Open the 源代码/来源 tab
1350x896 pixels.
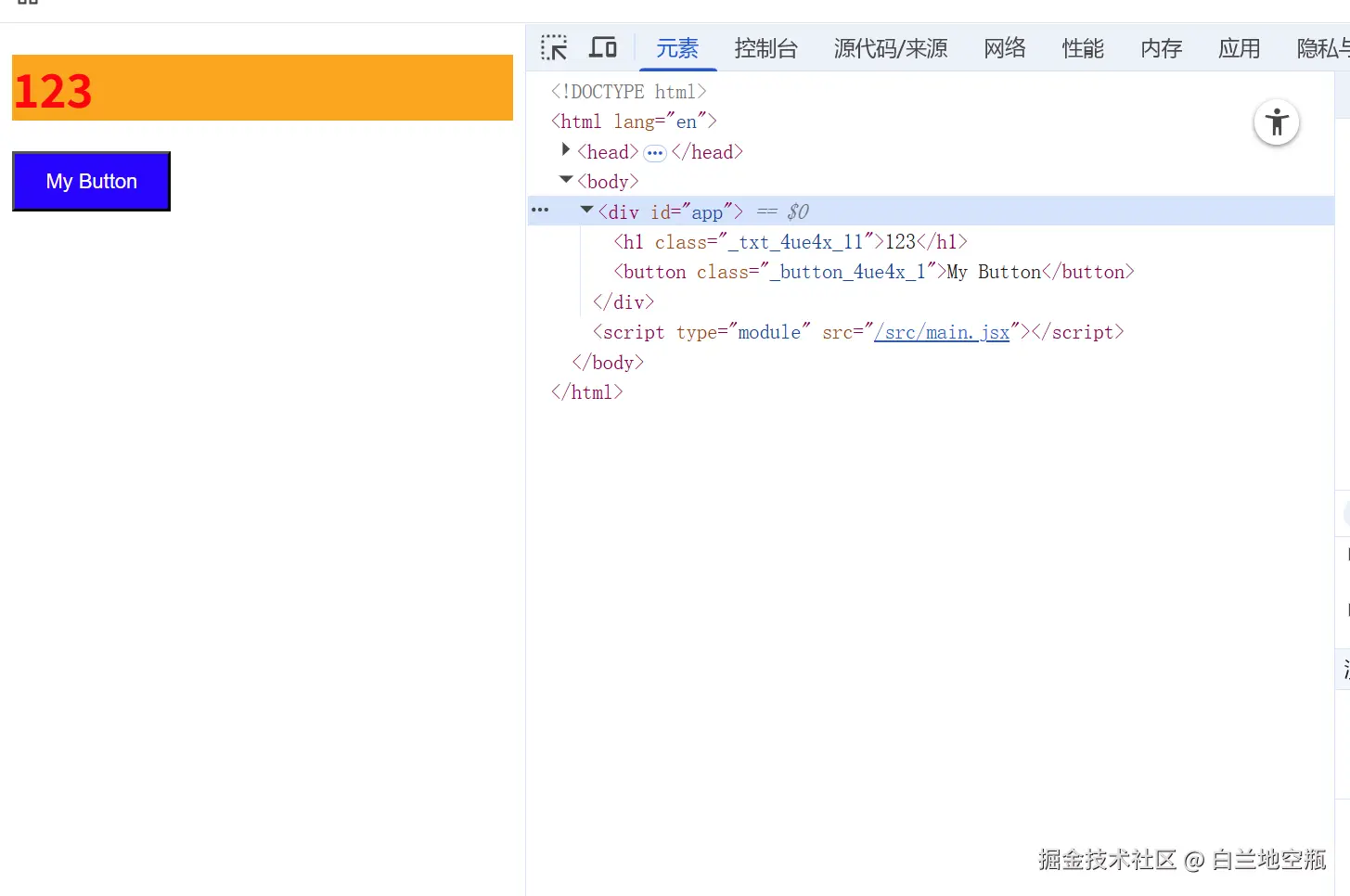coord(891,48)
